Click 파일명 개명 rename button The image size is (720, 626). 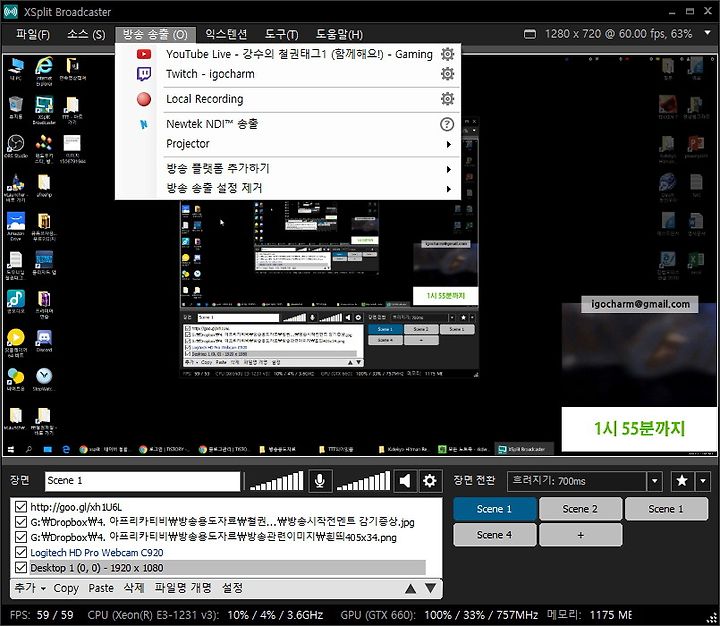[183, 588]
